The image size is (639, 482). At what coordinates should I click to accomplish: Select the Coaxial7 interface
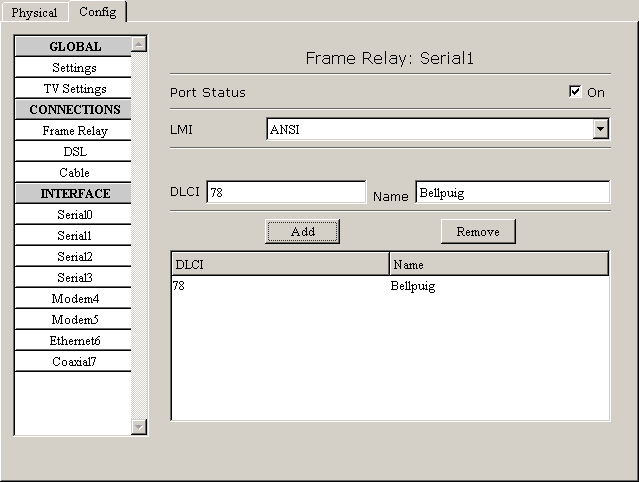tap(74, 362)
